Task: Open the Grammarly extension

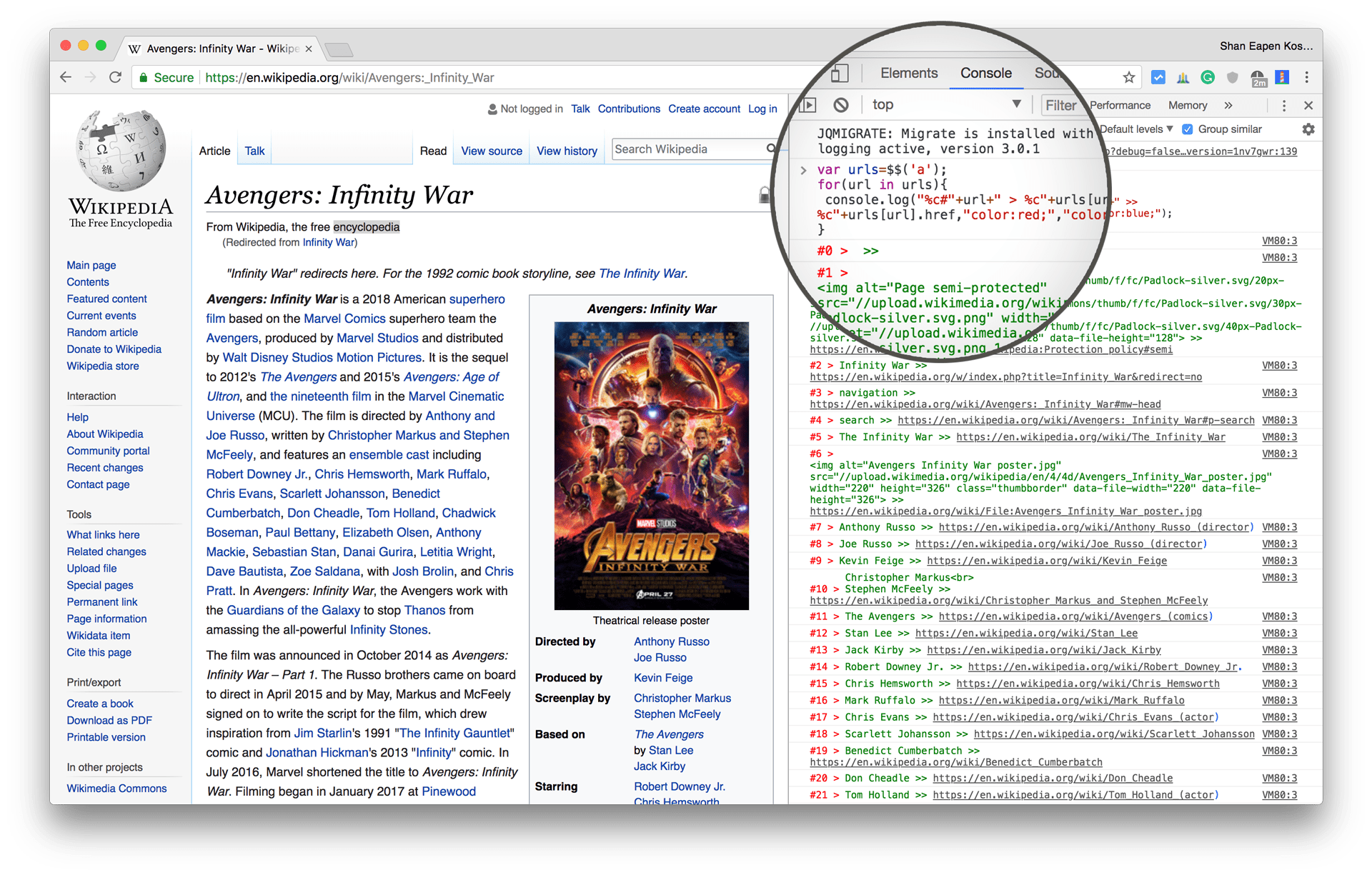Action: click(x=1208, y=78)
